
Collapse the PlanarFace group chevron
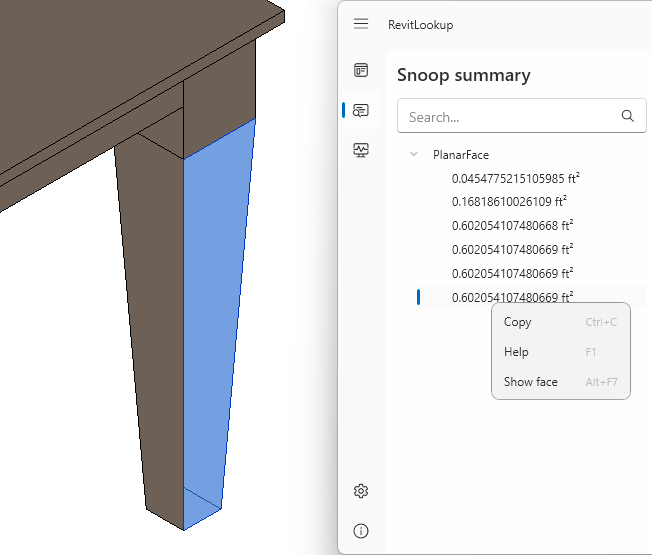413,155
